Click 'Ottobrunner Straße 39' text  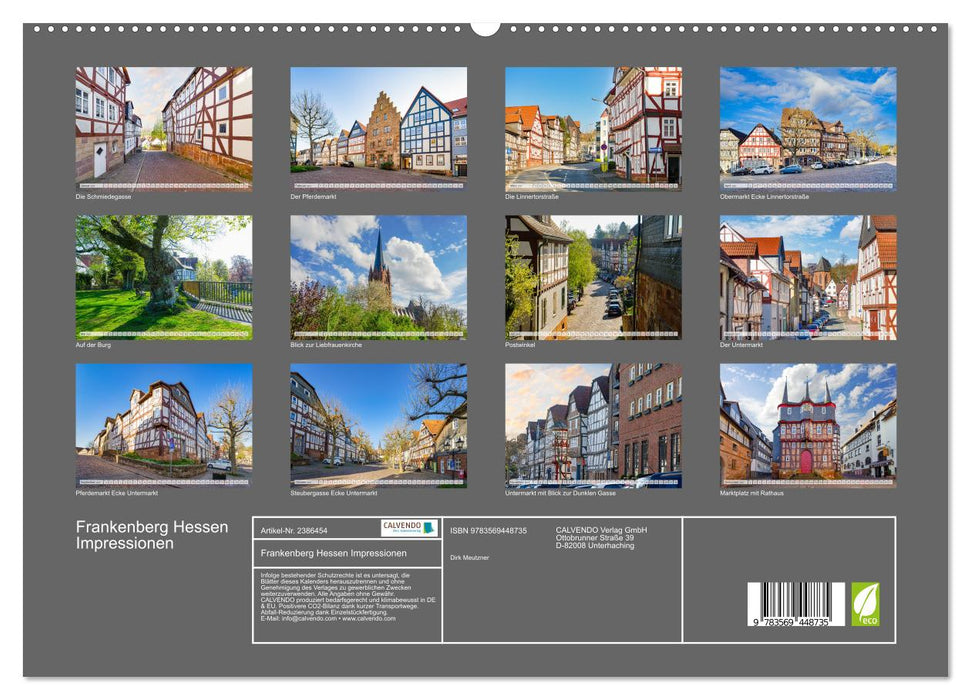pos(594,538)
